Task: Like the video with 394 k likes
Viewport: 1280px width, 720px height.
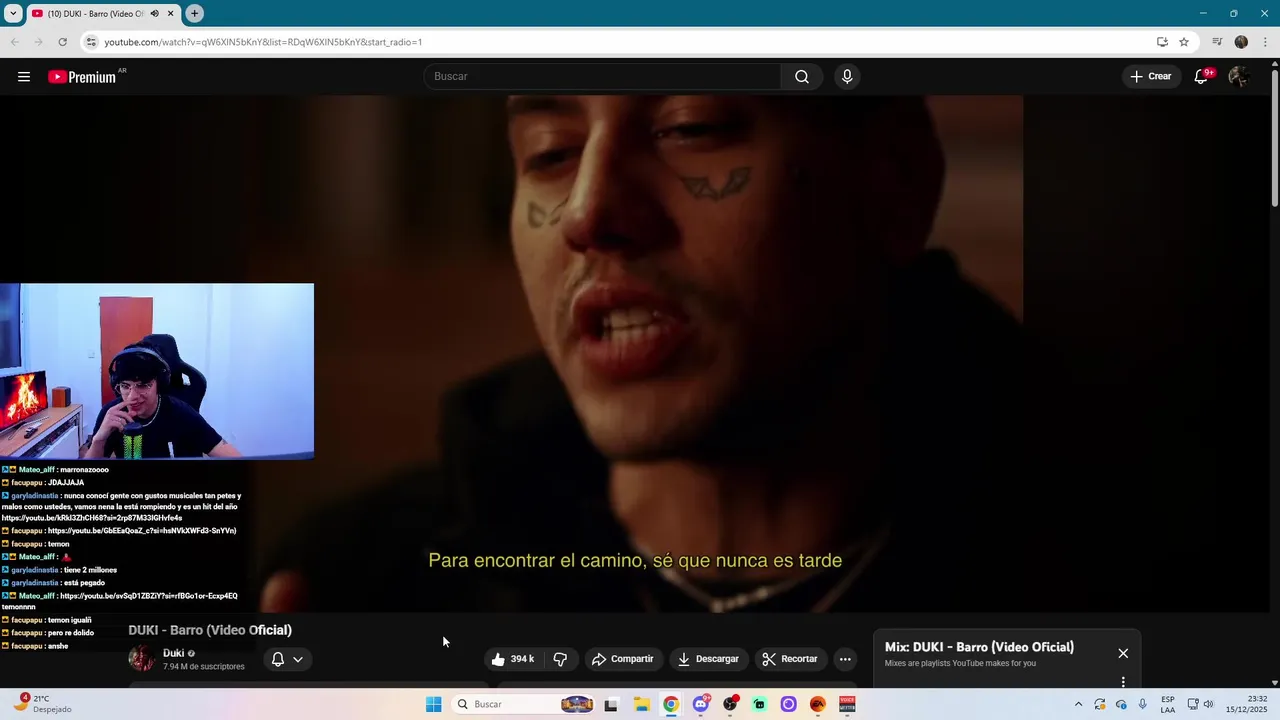Action: [513, 659]
